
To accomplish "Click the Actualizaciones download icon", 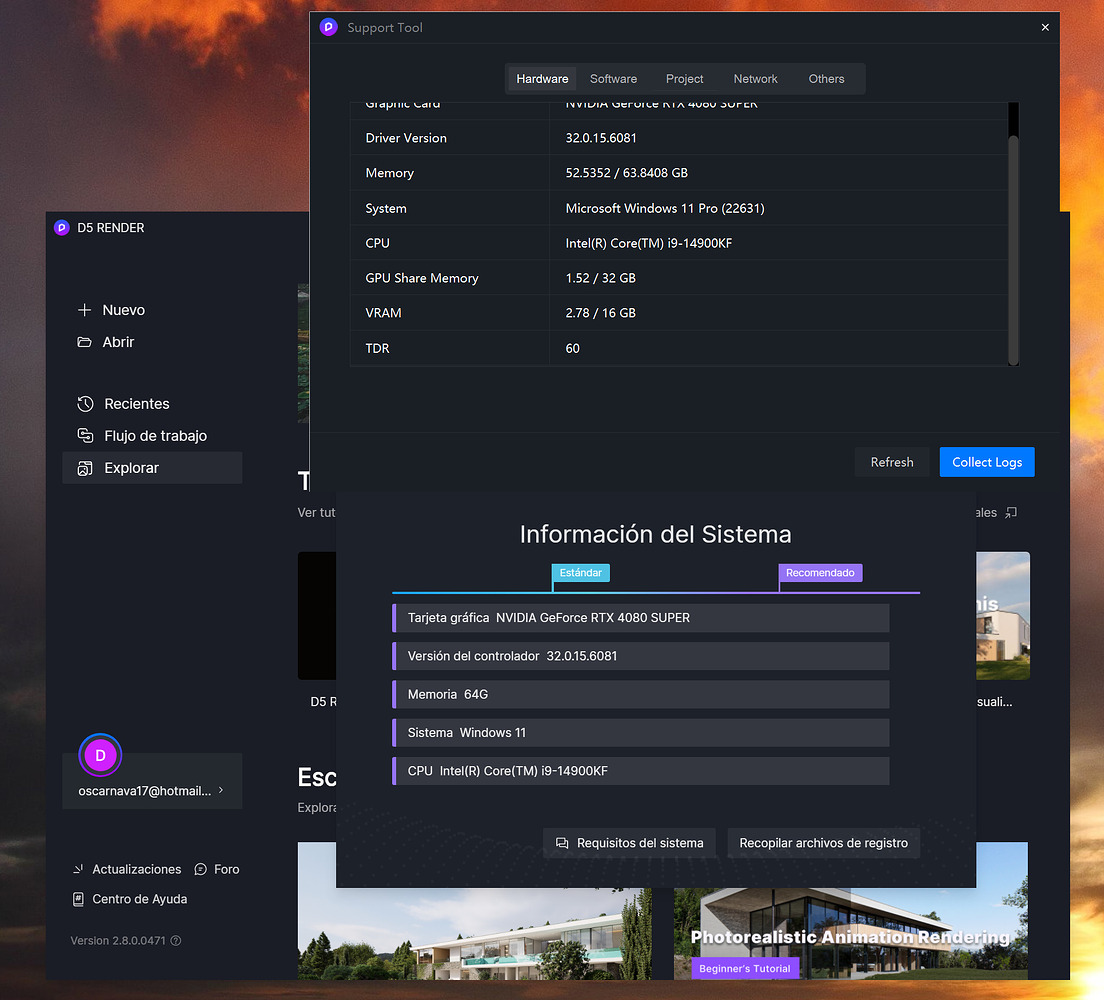I will tap(78, 869).
